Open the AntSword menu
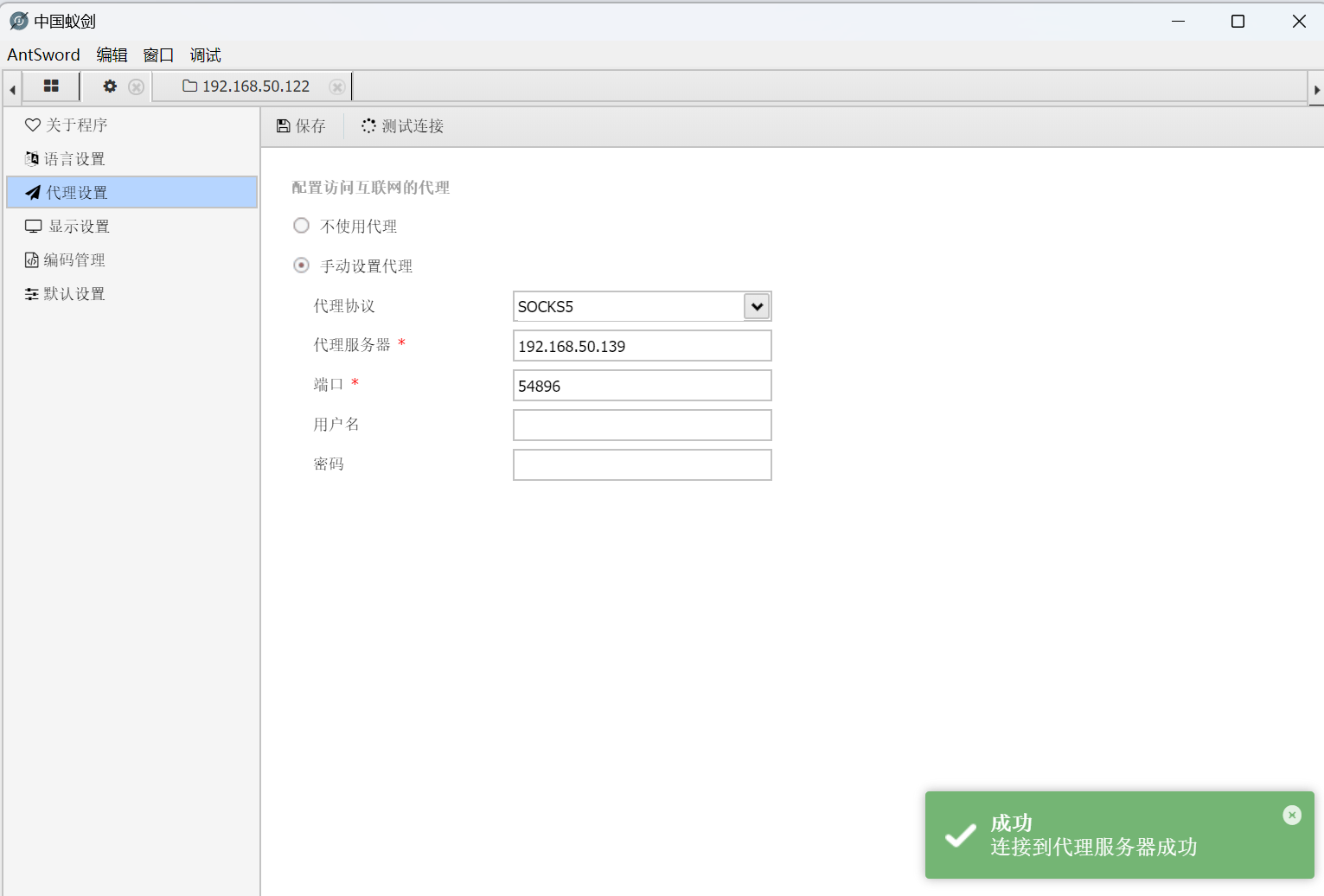The width and height of the screenshot is (1324, 896). click(43, 54)
